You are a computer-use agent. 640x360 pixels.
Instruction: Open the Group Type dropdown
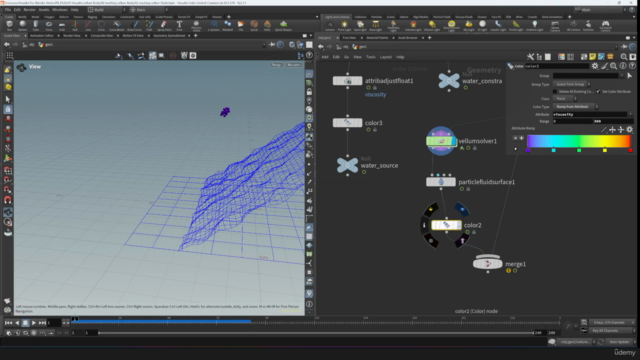click(572, 84)
